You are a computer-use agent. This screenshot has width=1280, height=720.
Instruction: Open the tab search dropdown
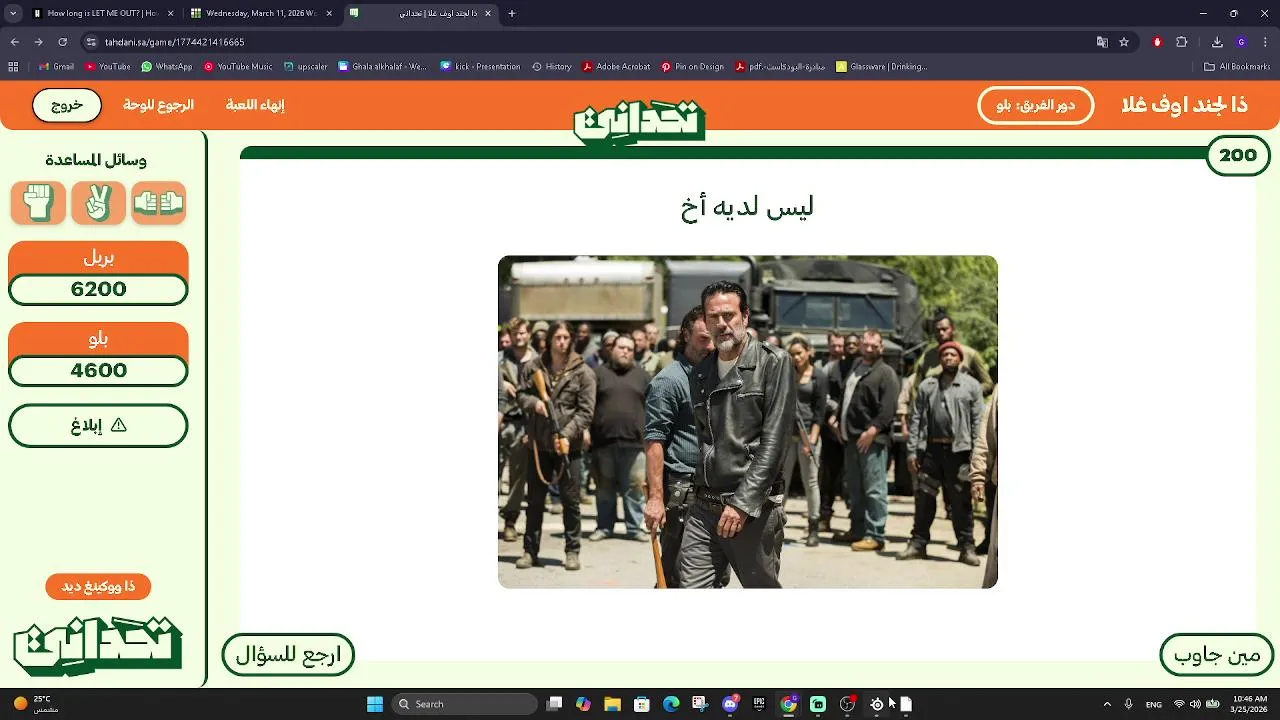pyautogui.click(x=13, y=13)
